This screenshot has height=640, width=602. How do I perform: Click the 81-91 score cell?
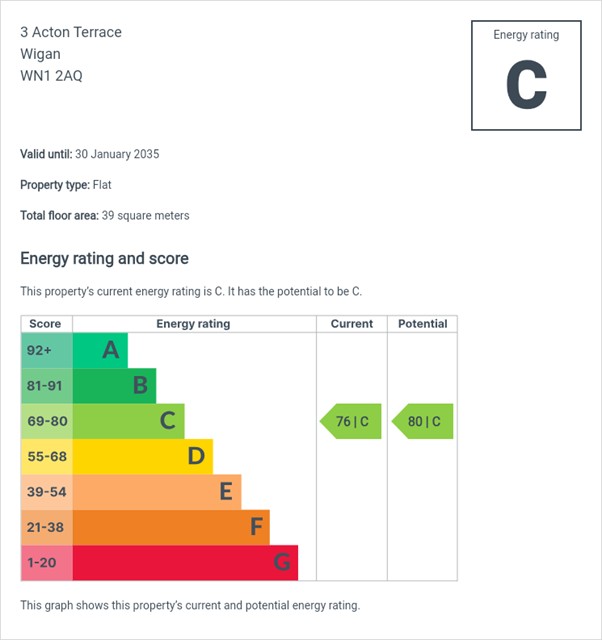(46, 385)
